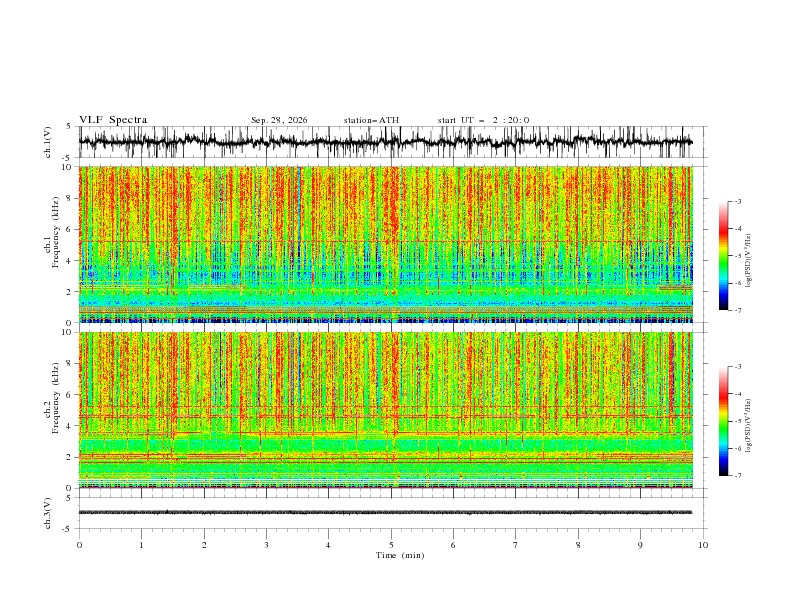Click the VLF Spectra title text

pos(113,120)
